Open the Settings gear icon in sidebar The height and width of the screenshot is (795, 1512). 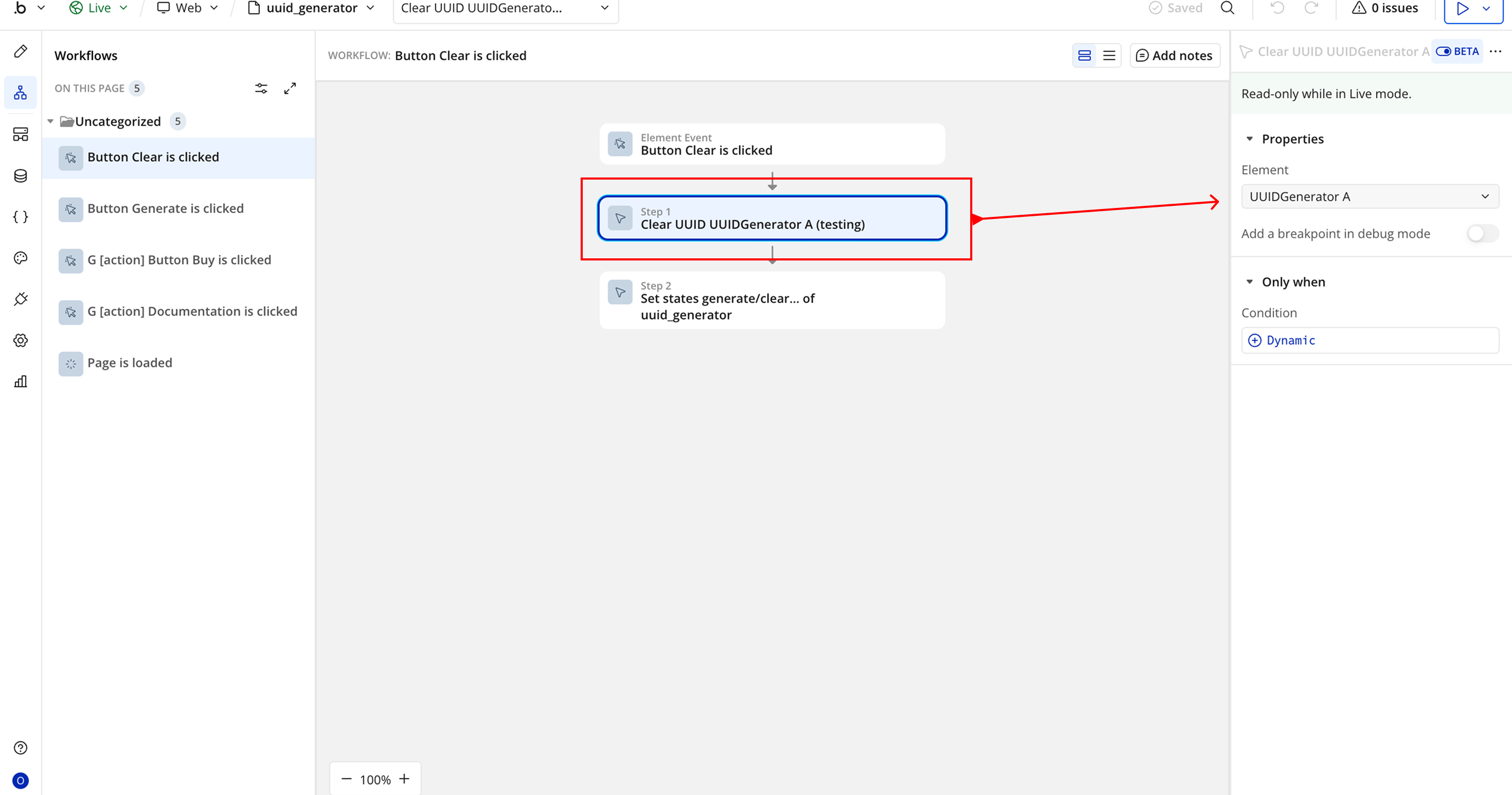click(20, 340)
